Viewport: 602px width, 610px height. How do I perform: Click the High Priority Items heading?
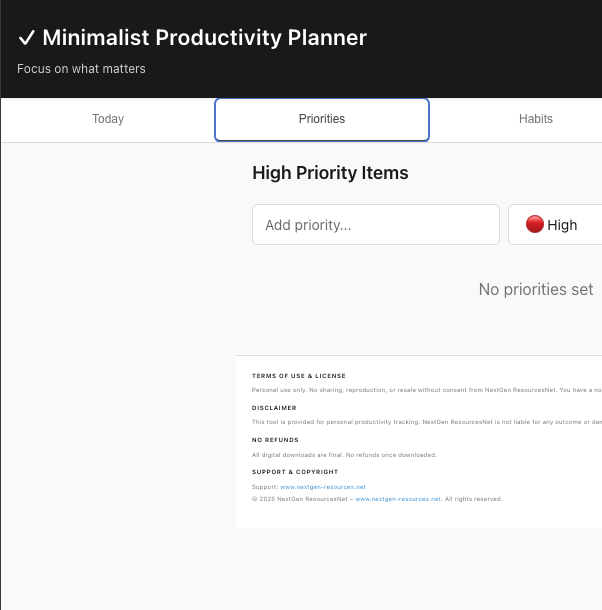tap(330, 173)
